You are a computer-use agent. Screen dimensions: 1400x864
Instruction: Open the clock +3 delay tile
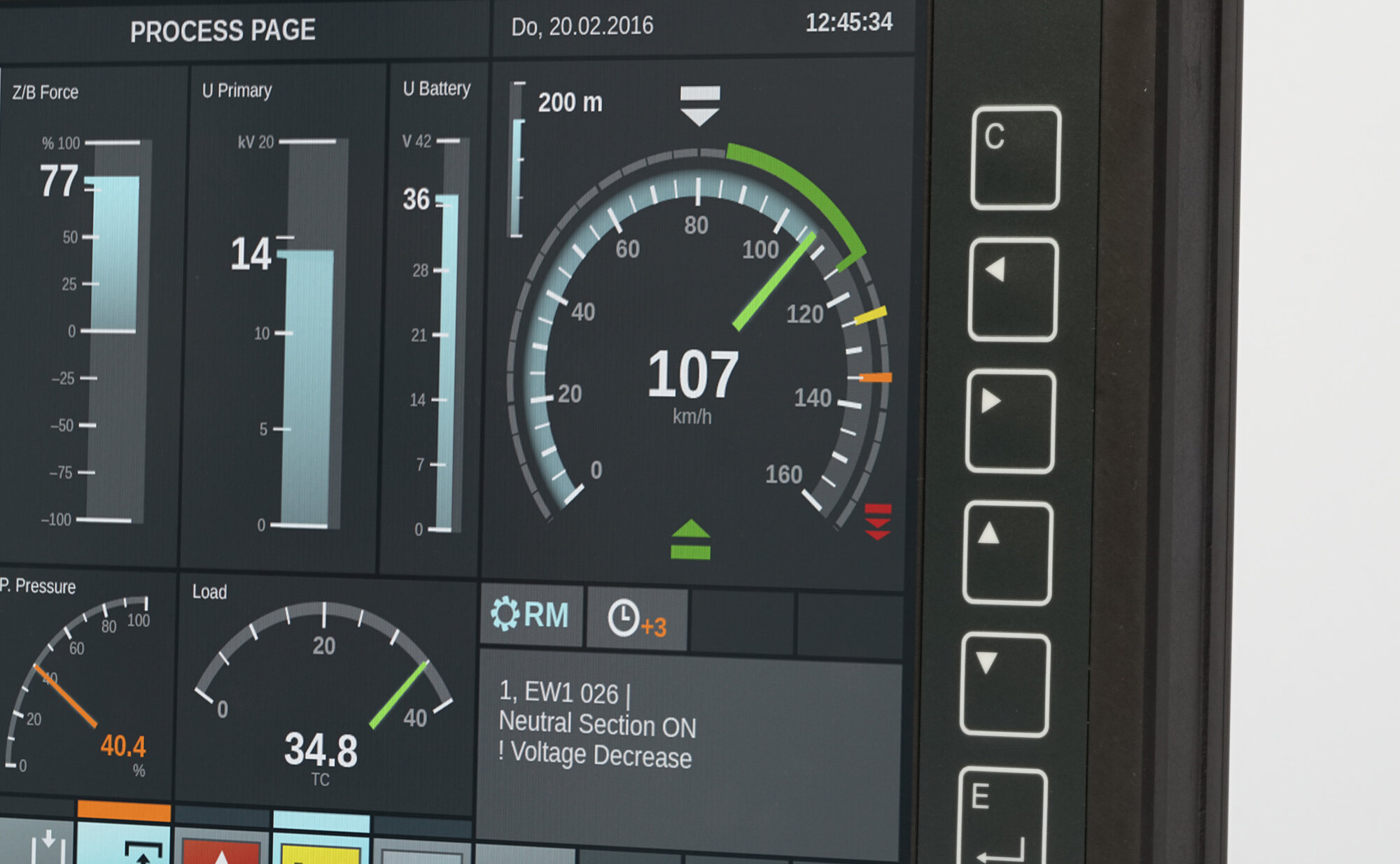click(x=636, y=619)
